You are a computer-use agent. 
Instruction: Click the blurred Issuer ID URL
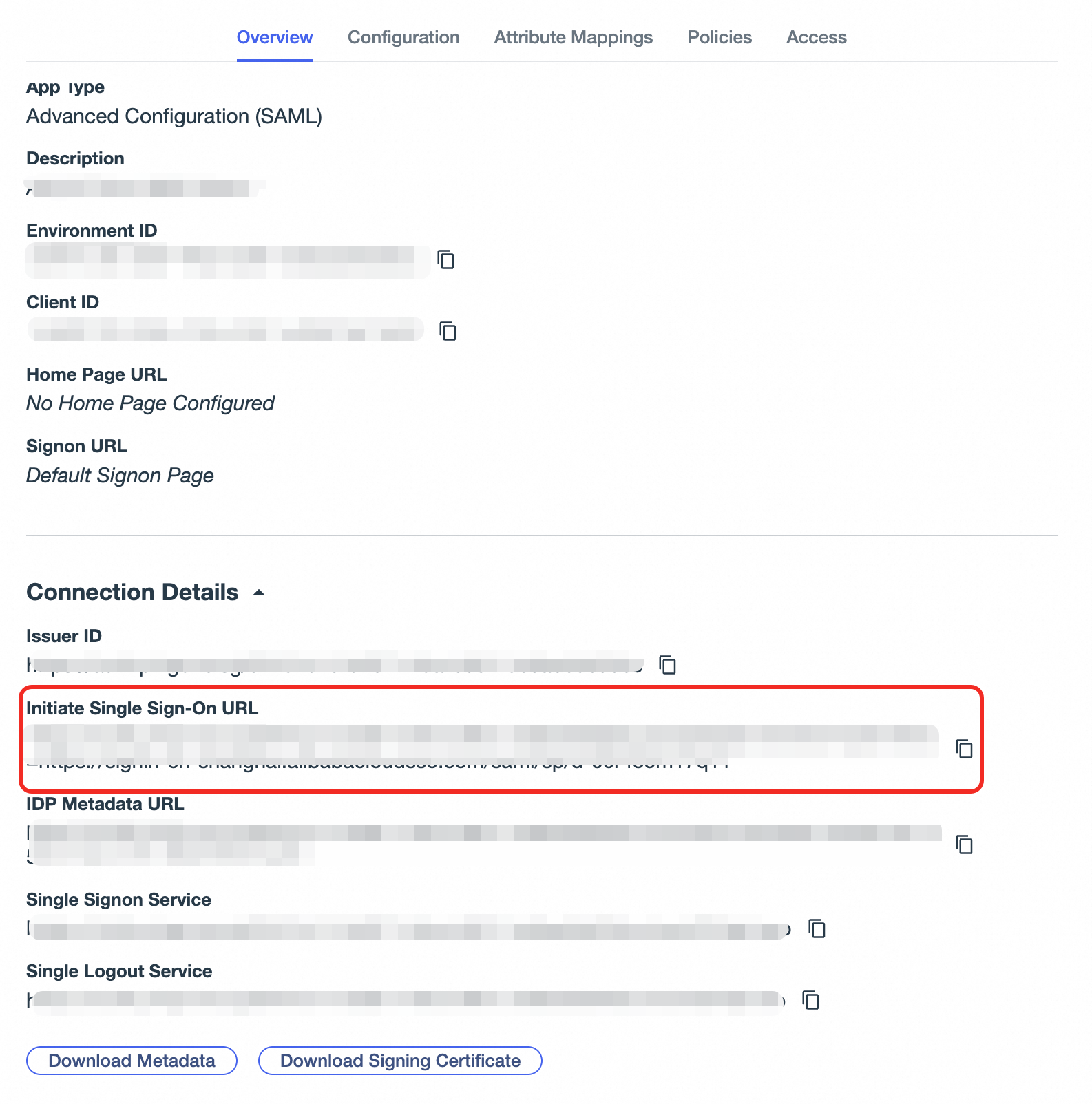point(335,665)
